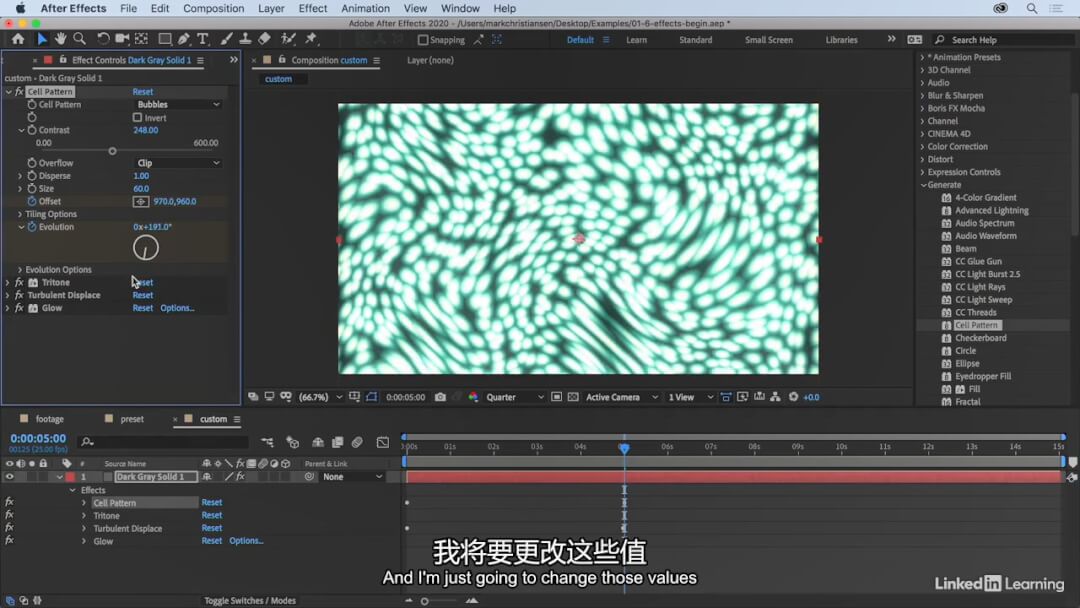1080x608 pixels.
Task: Select the Clone Stamp tool
Action: click(x=245, y=39)
